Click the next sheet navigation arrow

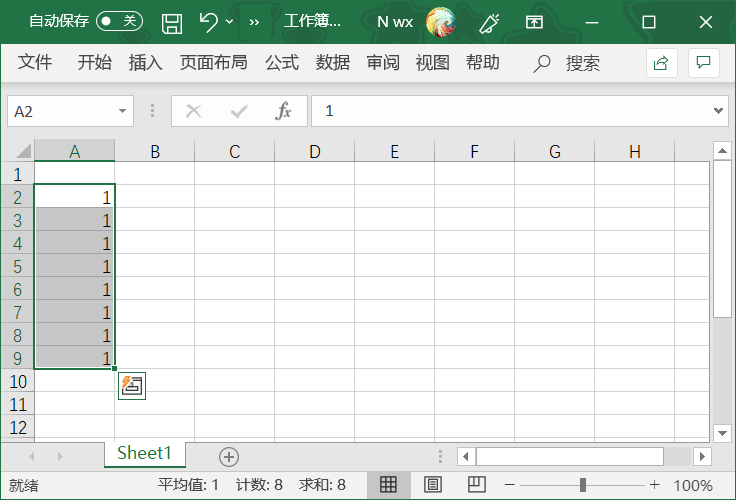(60, 456)
